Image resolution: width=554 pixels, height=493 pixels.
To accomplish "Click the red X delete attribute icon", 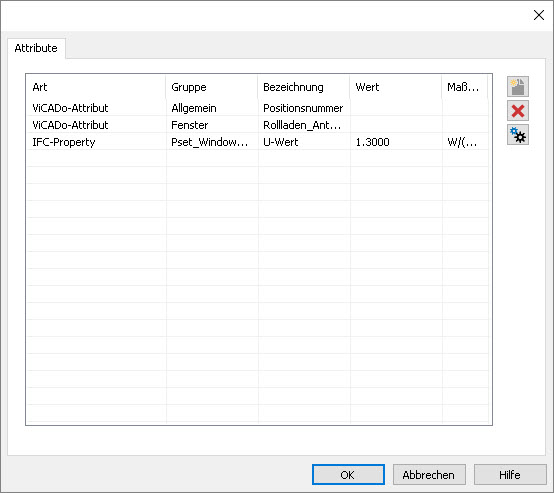I will coord(518,111).
